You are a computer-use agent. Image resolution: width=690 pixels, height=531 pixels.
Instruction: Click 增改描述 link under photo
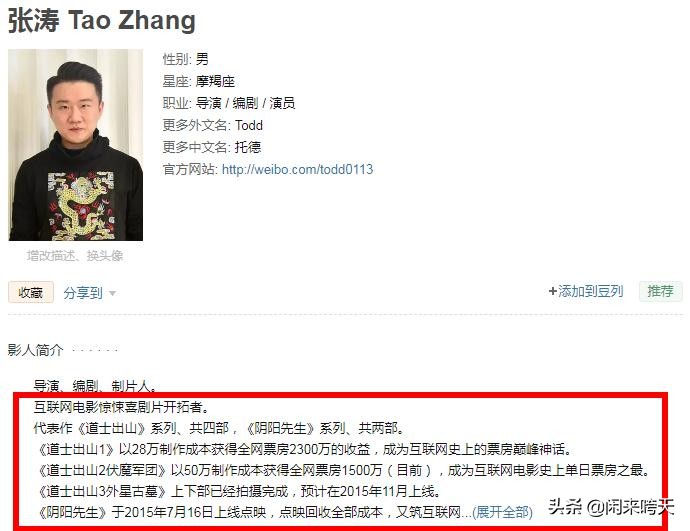tap(50, 256)
